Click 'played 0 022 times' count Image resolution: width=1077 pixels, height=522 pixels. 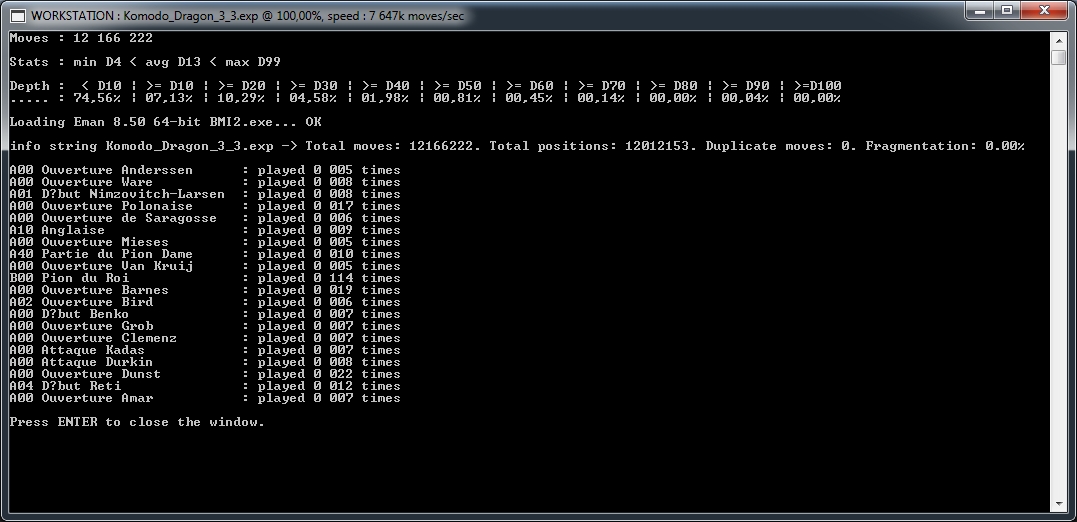click(329, 374)
